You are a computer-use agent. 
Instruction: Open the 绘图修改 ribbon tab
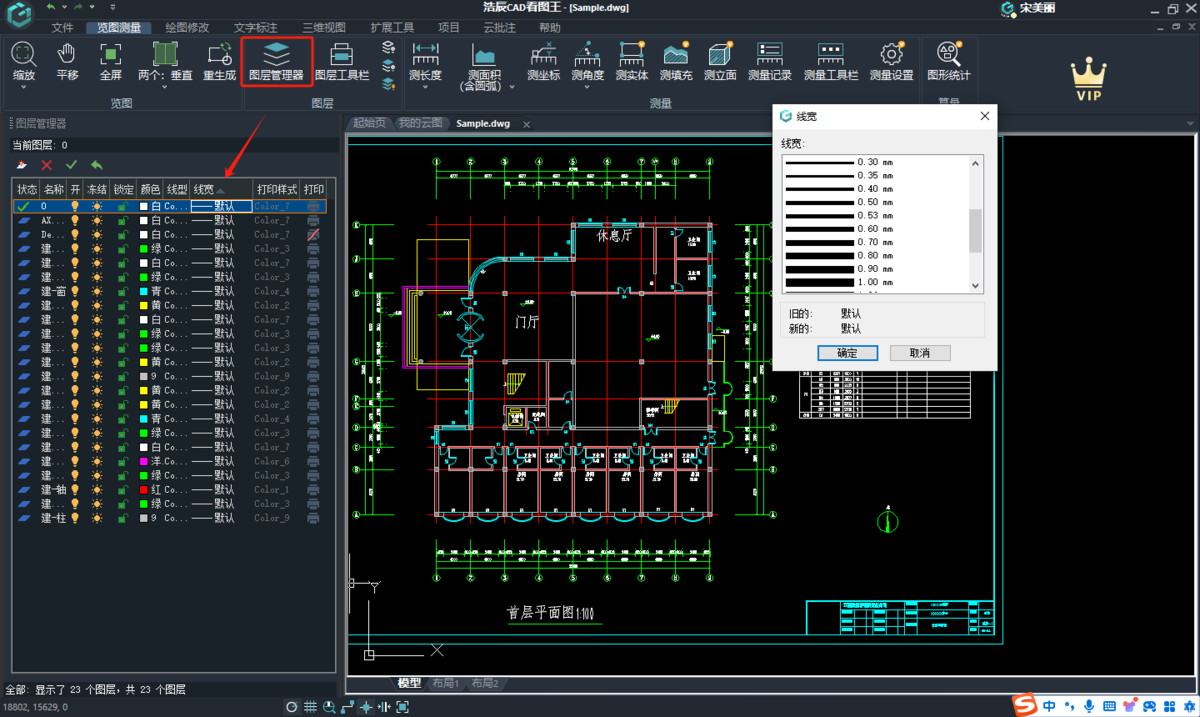(x=187, y=28)
